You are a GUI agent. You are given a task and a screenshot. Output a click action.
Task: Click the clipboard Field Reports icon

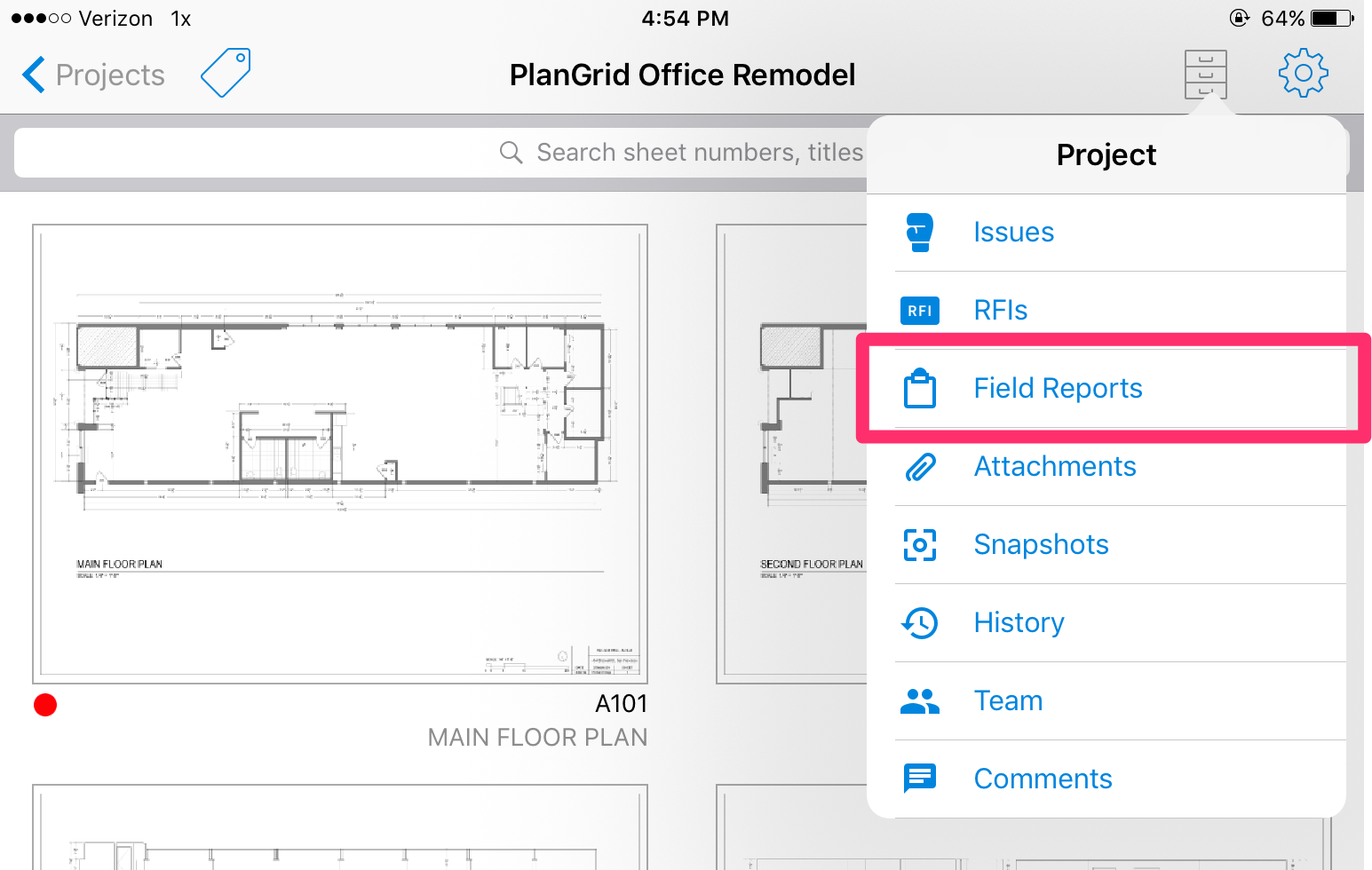[919, 388]
